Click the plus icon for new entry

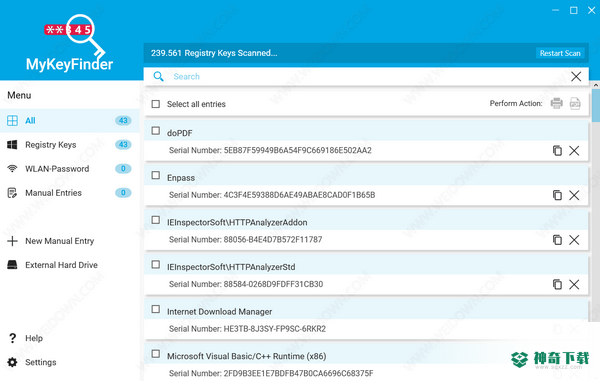12,241
